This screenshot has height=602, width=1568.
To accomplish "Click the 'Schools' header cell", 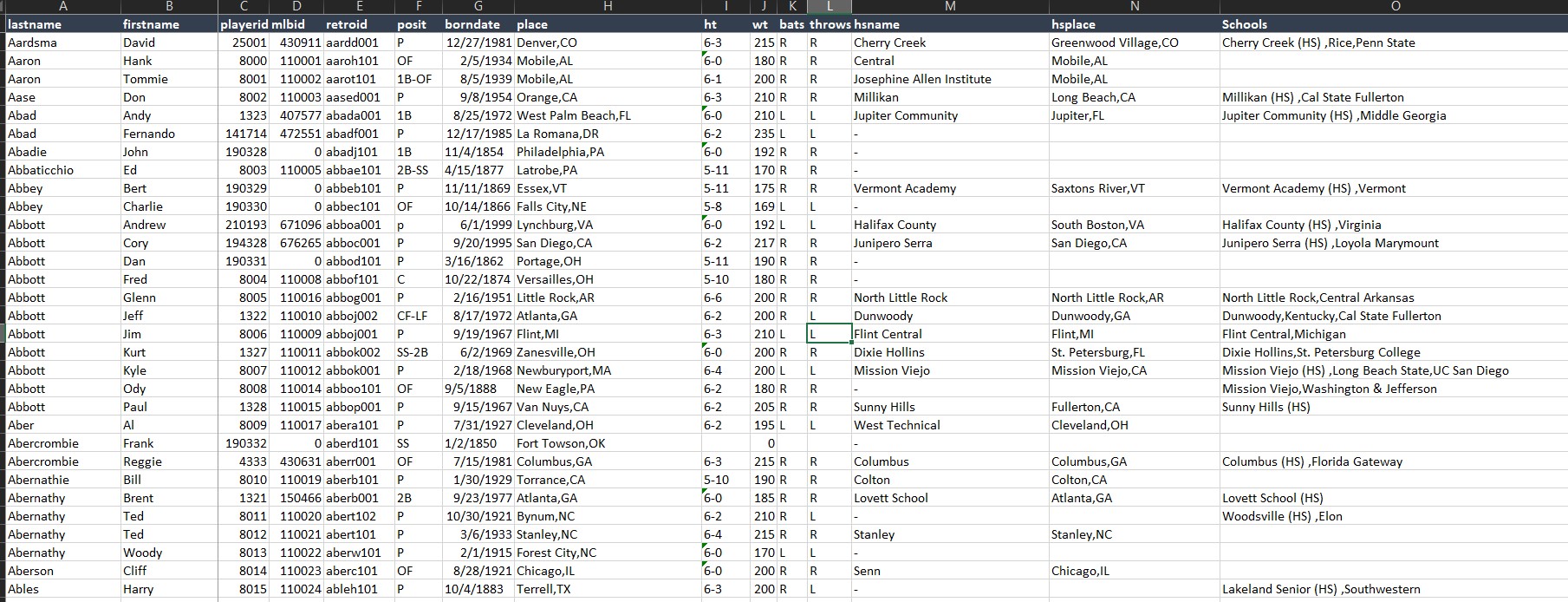I will click(1245, 24).
